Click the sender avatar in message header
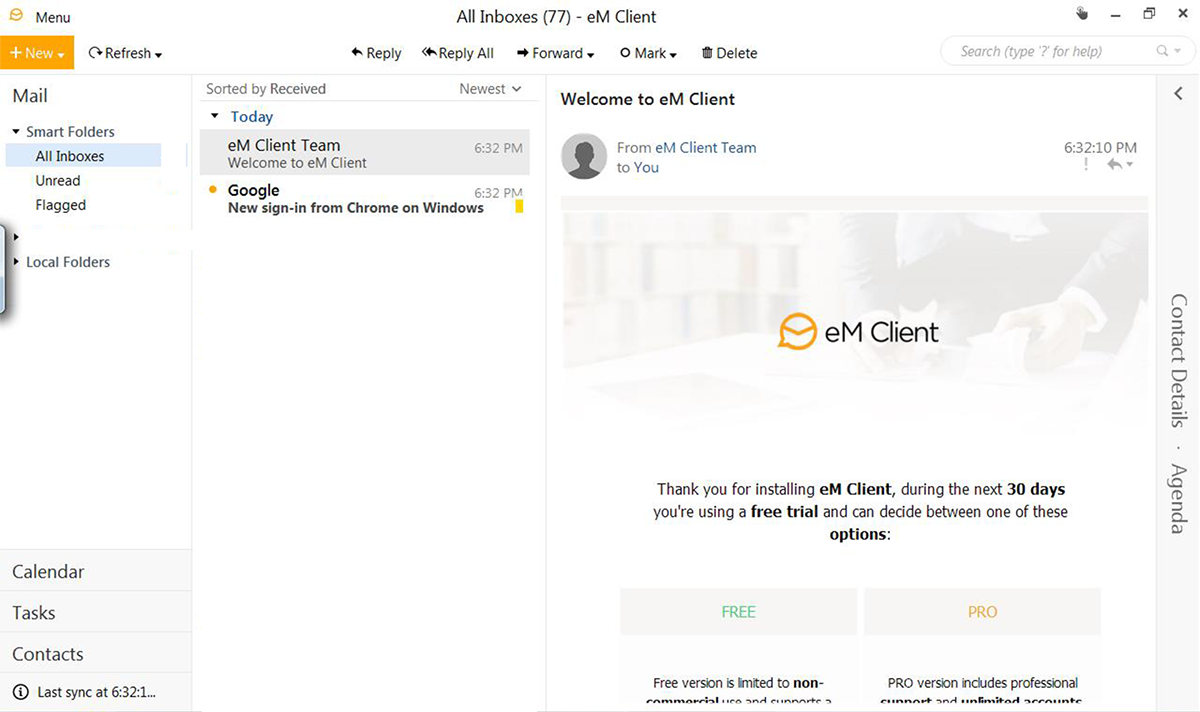 coord(584,157)
